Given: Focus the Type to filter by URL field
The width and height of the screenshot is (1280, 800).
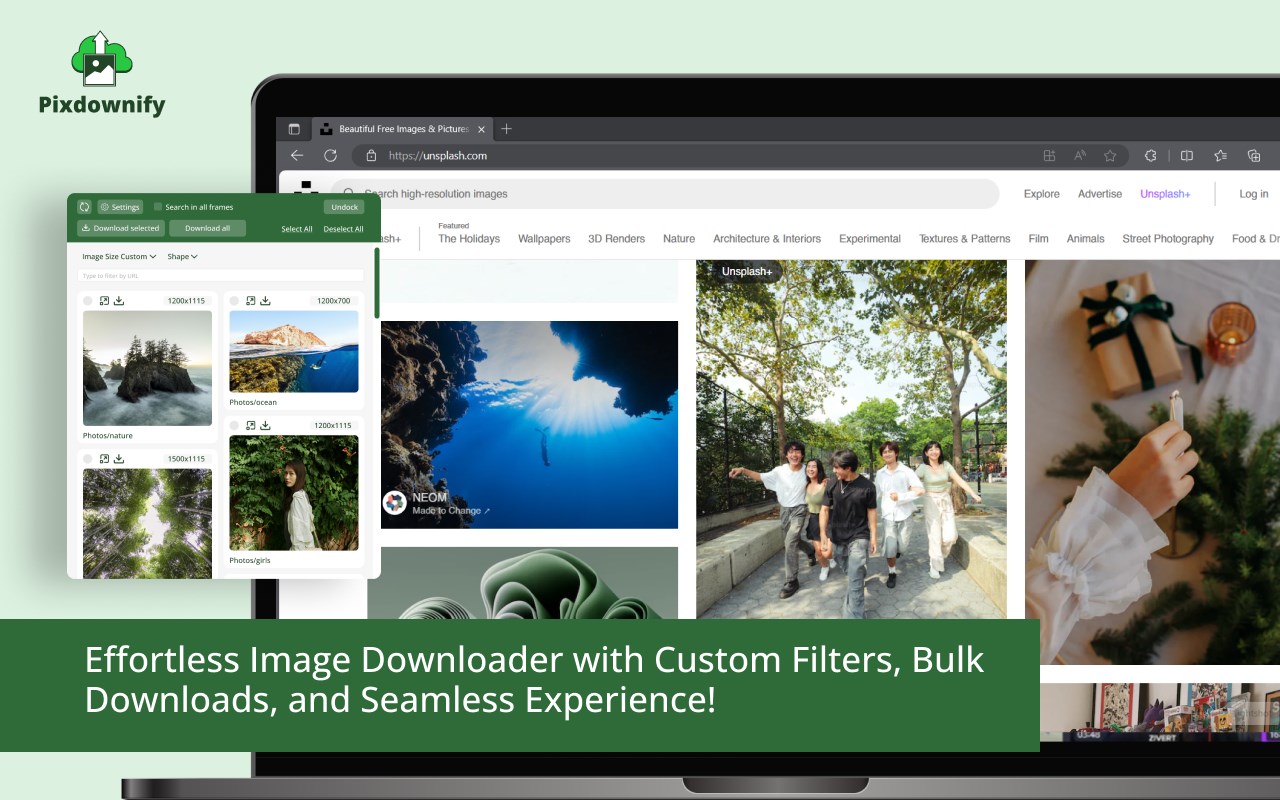Looking at the screenshot, I should (x=221, y=275).
